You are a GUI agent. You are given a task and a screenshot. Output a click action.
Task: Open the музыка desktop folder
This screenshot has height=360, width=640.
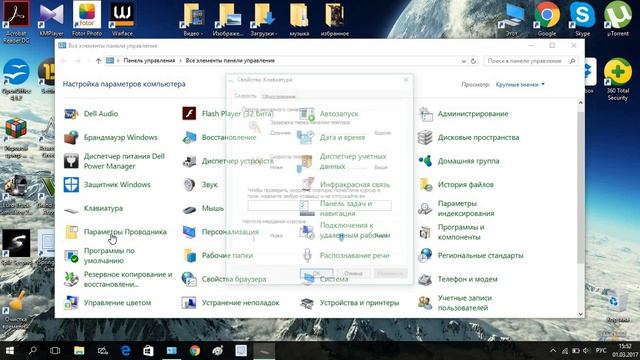tap(299, 19)
